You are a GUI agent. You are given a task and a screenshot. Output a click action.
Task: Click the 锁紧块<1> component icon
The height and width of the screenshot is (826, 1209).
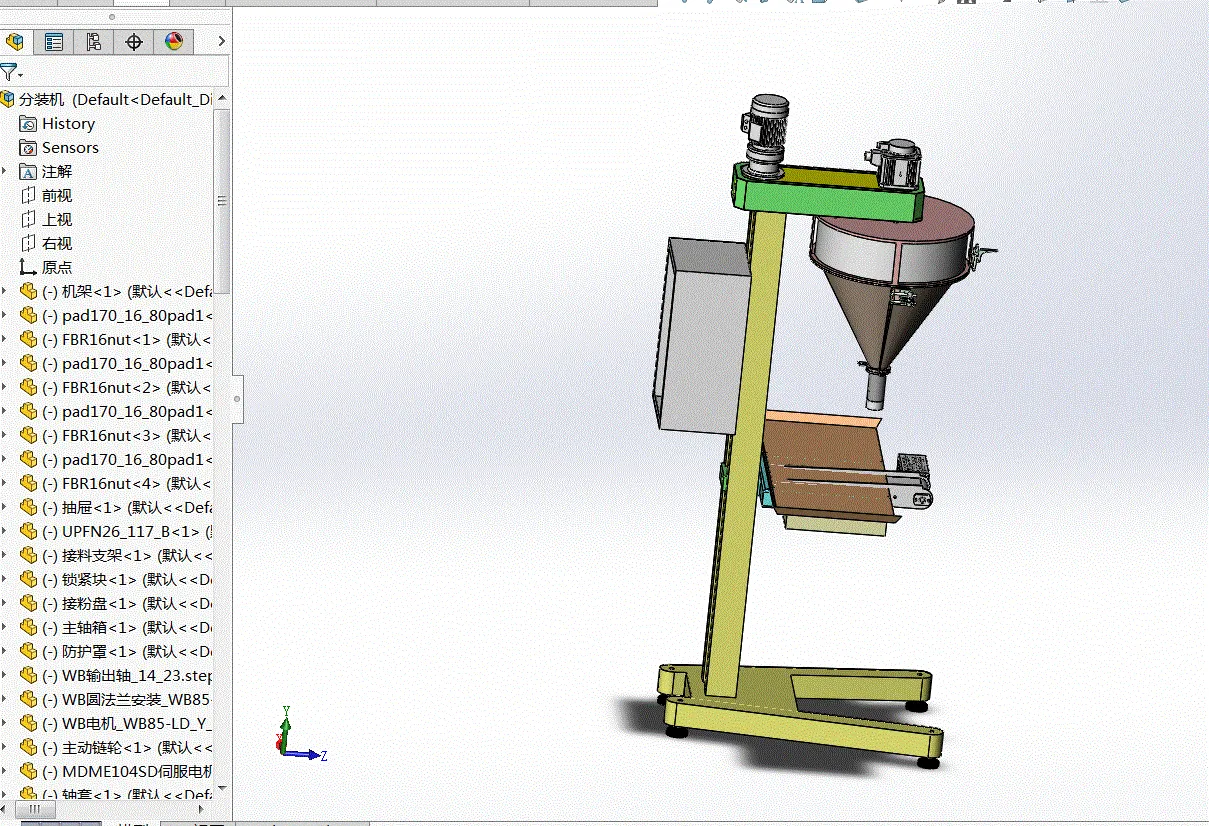(28, 580)
